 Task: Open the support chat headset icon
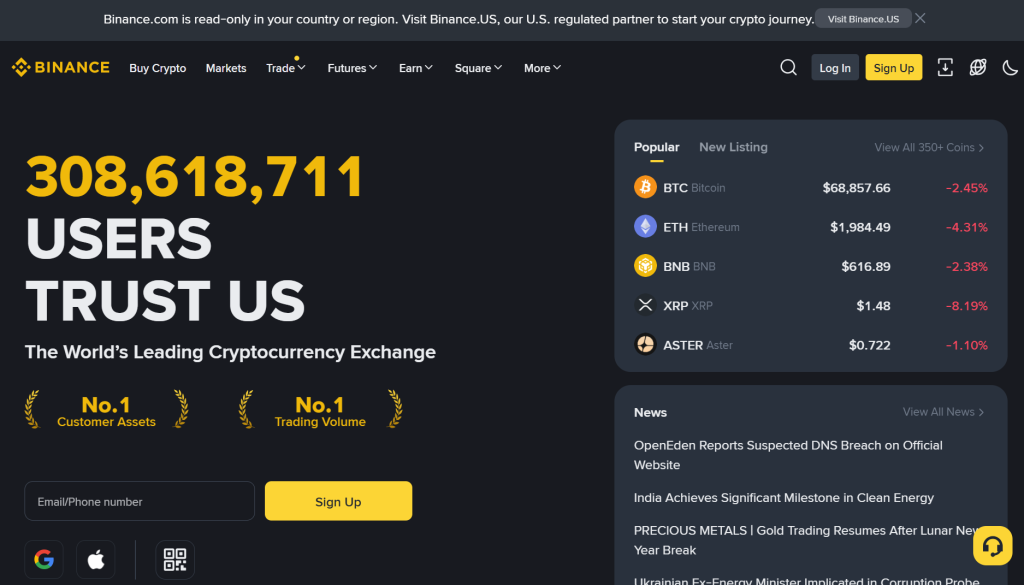pos(992,546)
